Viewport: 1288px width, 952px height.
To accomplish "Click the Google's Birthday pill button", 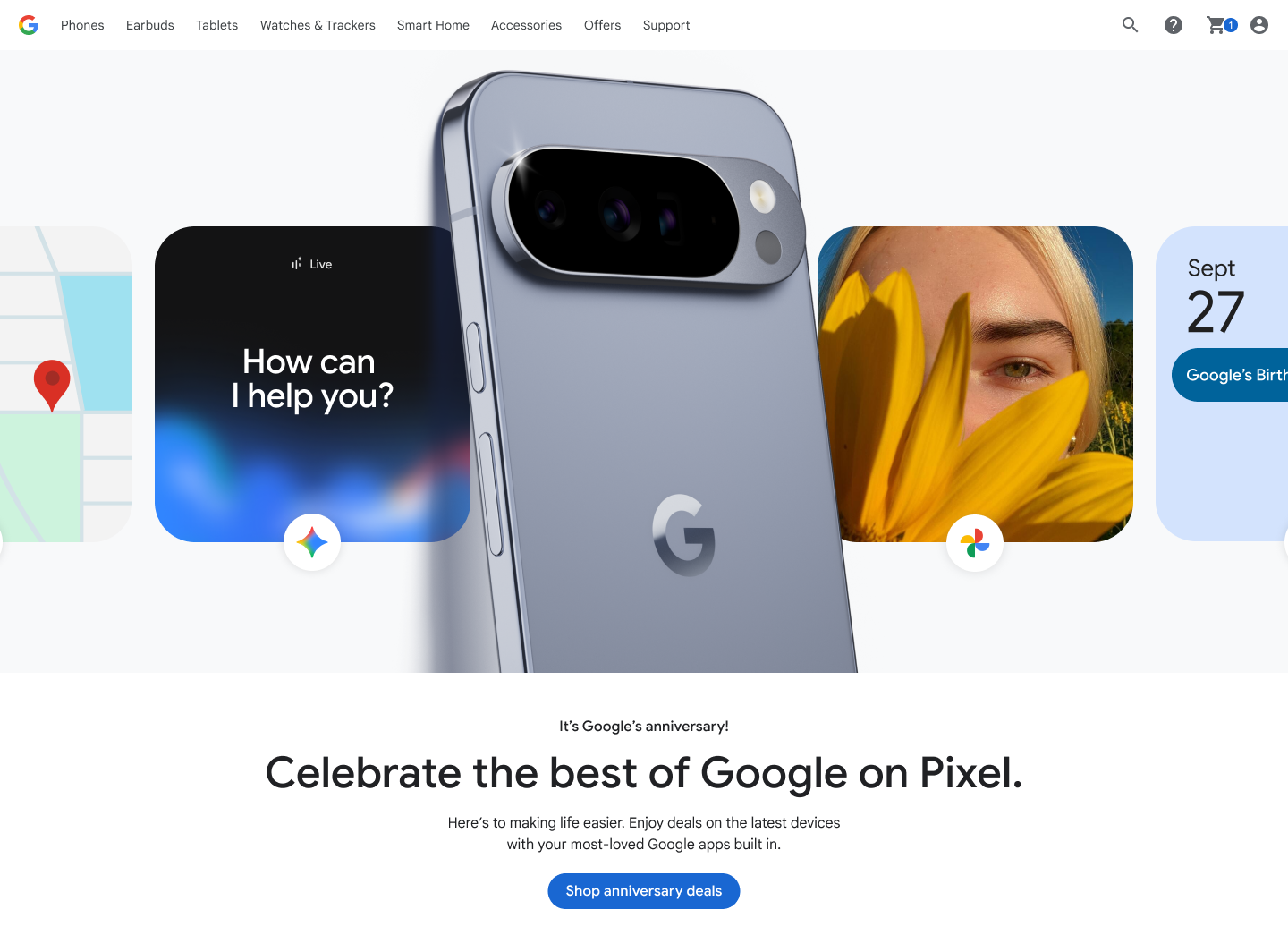I will (1230, 375).
